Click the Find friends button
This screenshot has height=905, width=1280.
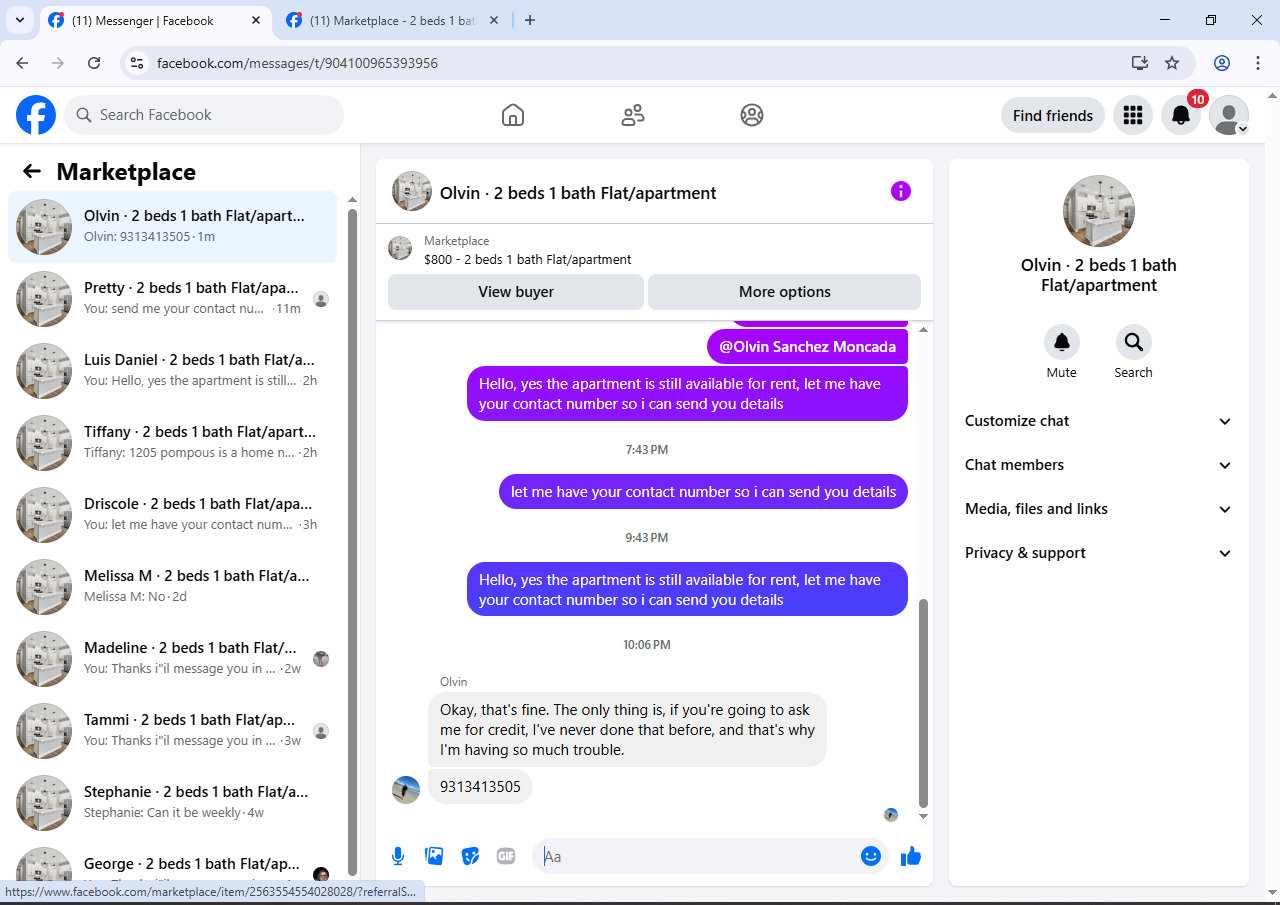(x=1053, y=115)
